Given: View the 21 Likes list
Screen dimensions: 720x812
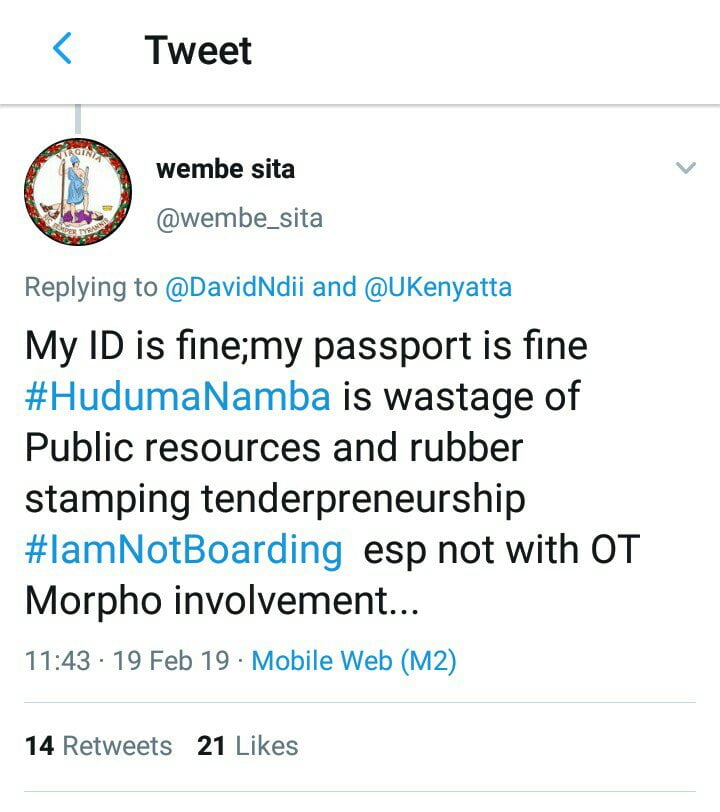Looking at the screenshot, I should [248, 746].
